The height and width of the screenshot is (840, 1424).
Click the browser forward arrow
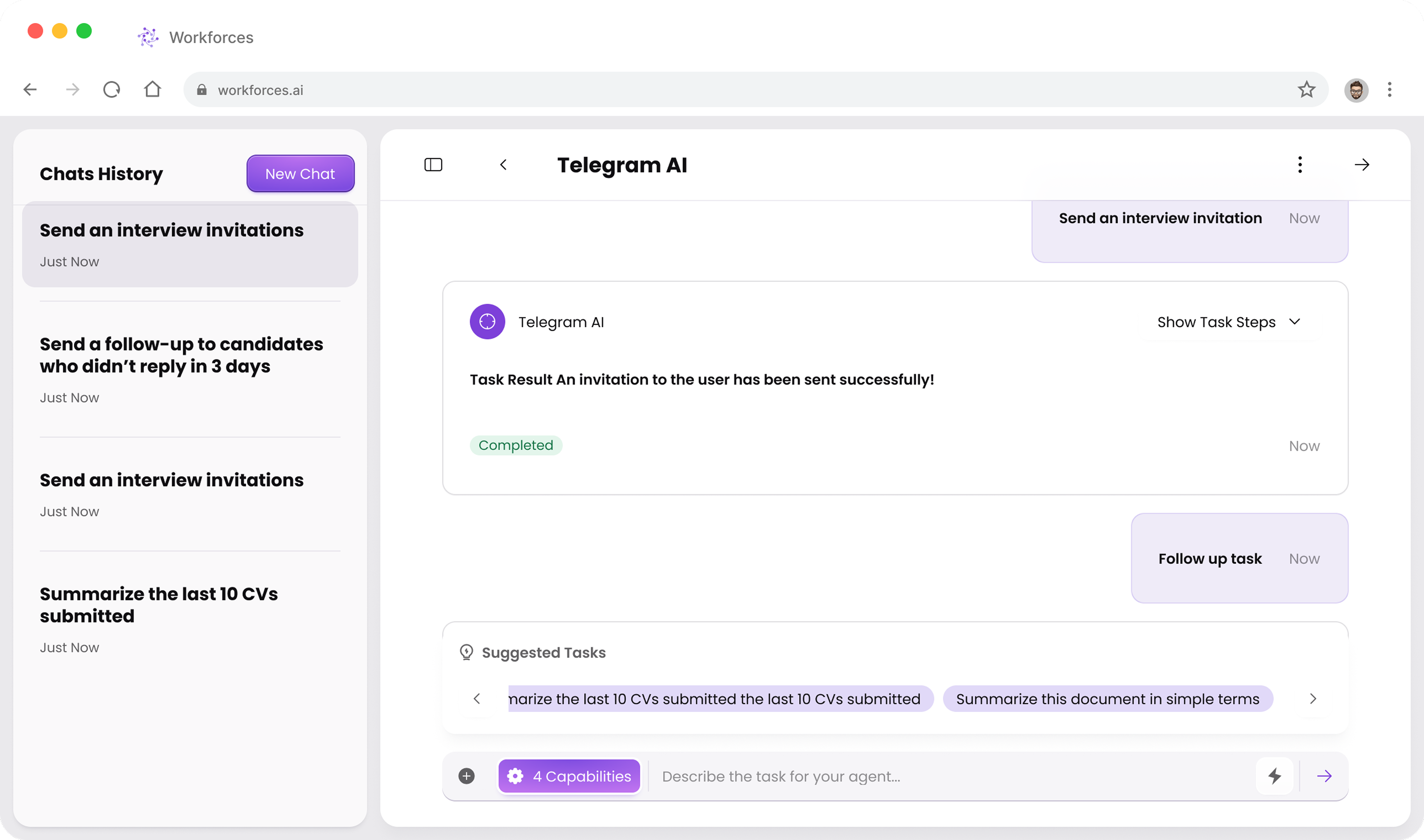[72, 89]
